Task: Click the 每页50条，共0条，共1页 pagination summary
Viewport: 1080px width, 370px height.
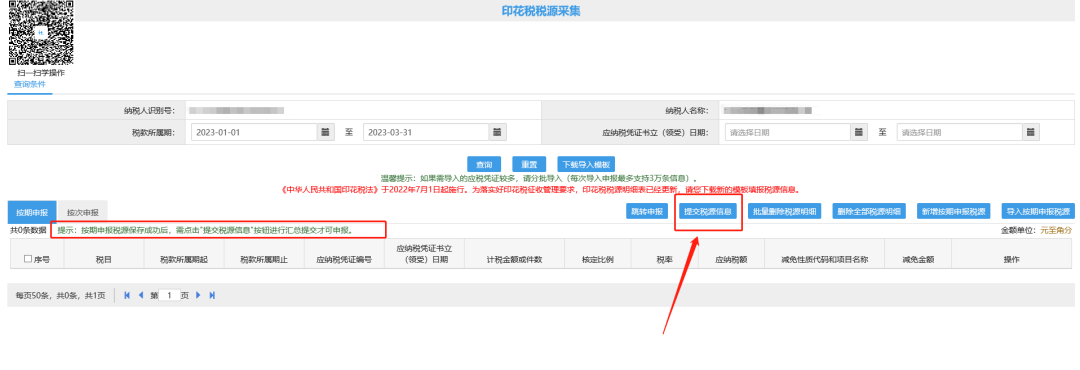Action: point(61,295)
